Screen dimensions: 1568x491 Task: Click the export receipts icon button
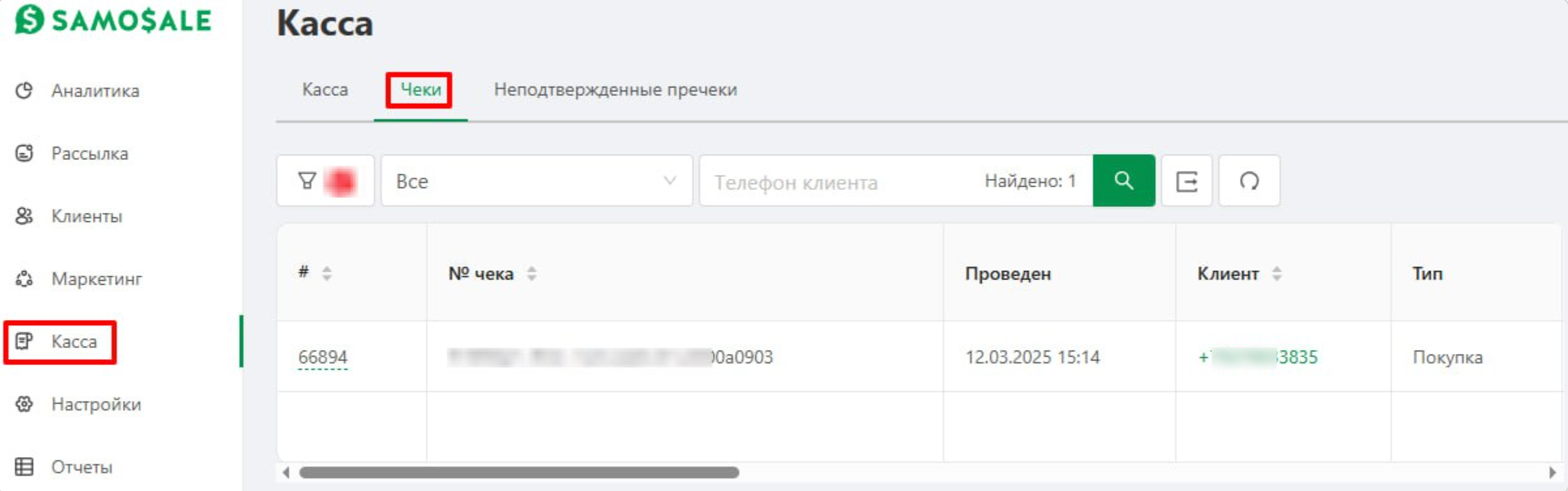coord(1186,181)
